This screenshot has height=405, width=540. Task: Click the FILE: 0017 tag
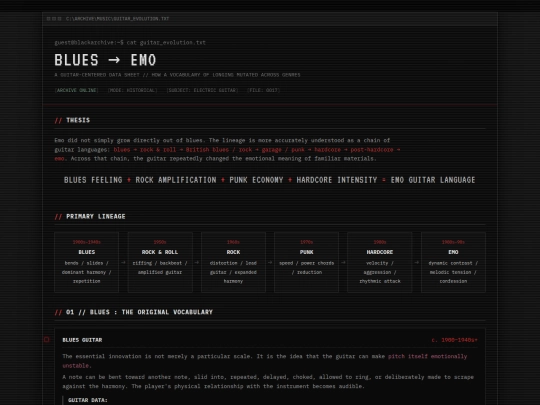tap(263, 90)
